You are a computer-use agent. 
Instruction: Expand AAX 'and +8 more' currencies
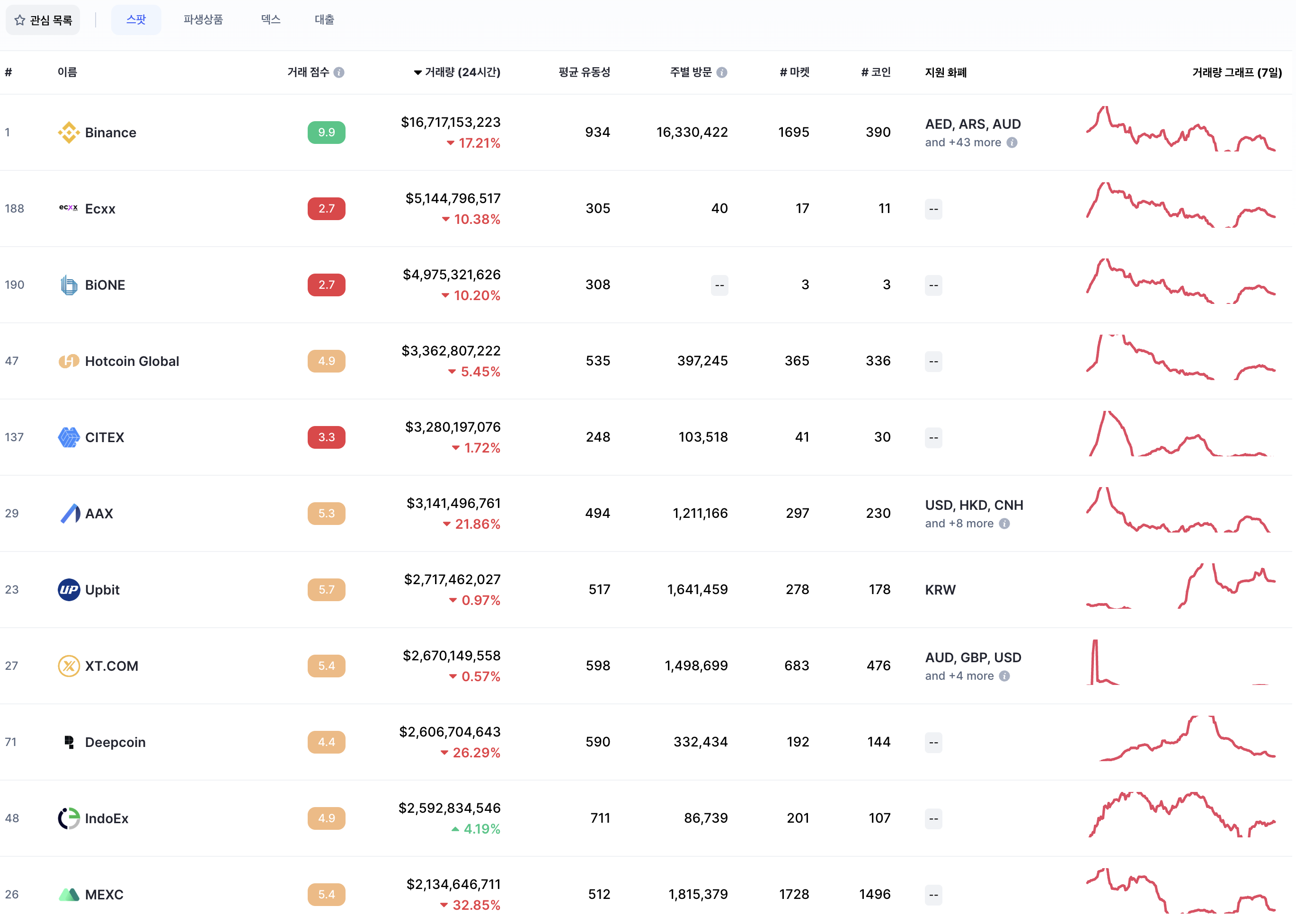959,524
